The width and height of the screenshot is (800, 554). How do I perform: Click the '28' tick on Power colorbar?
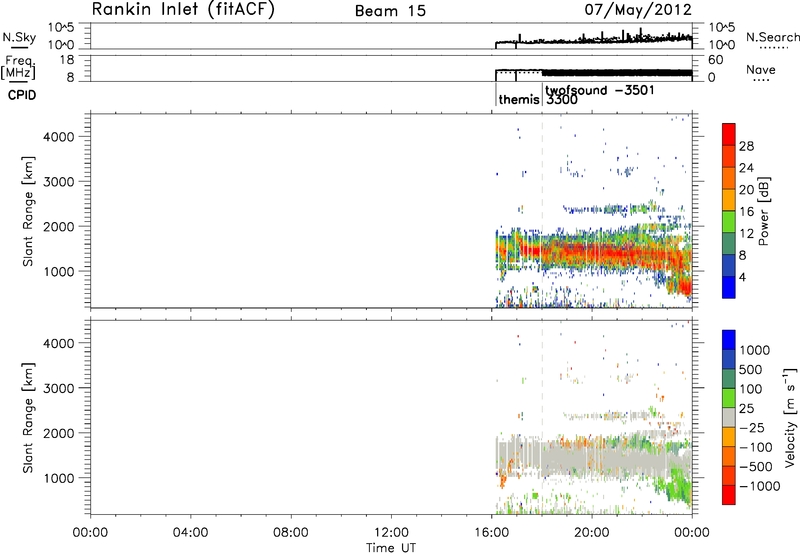click(x=746, y=146)
